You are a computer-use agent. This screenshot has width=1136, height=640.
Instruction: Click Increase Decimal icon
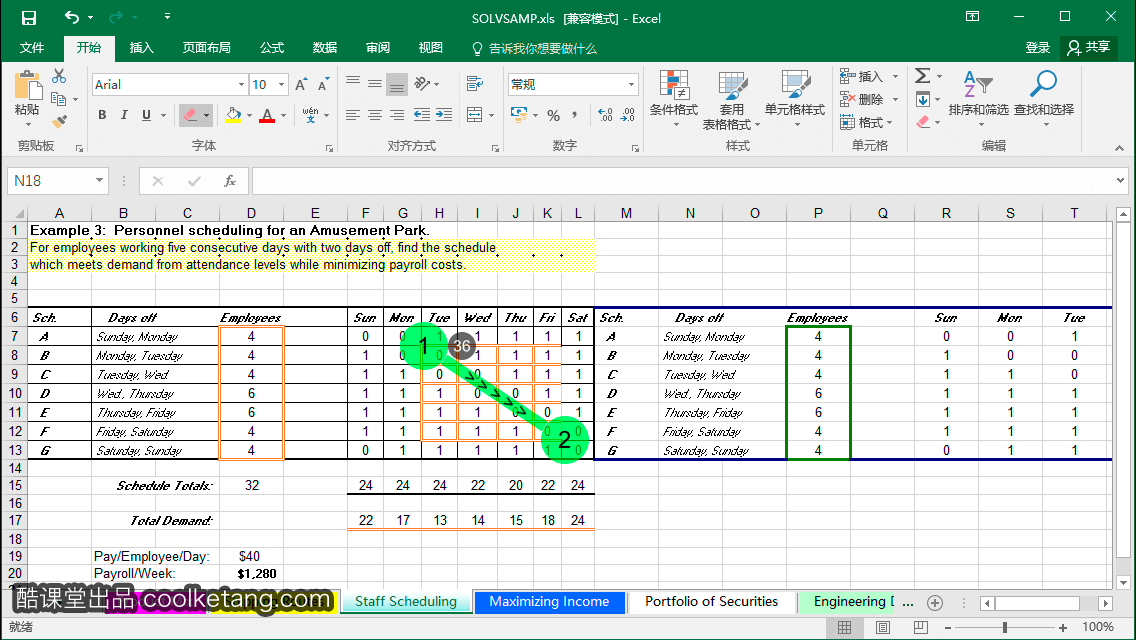pos(606,115)
